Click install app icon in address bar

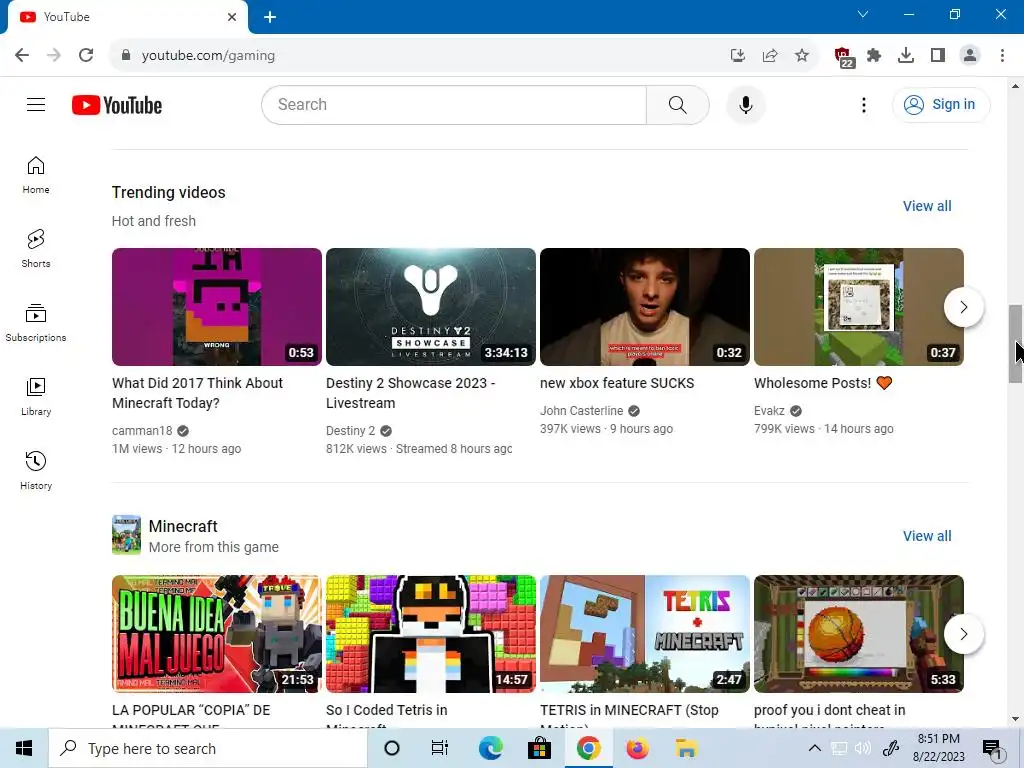(x=738, y=56)
